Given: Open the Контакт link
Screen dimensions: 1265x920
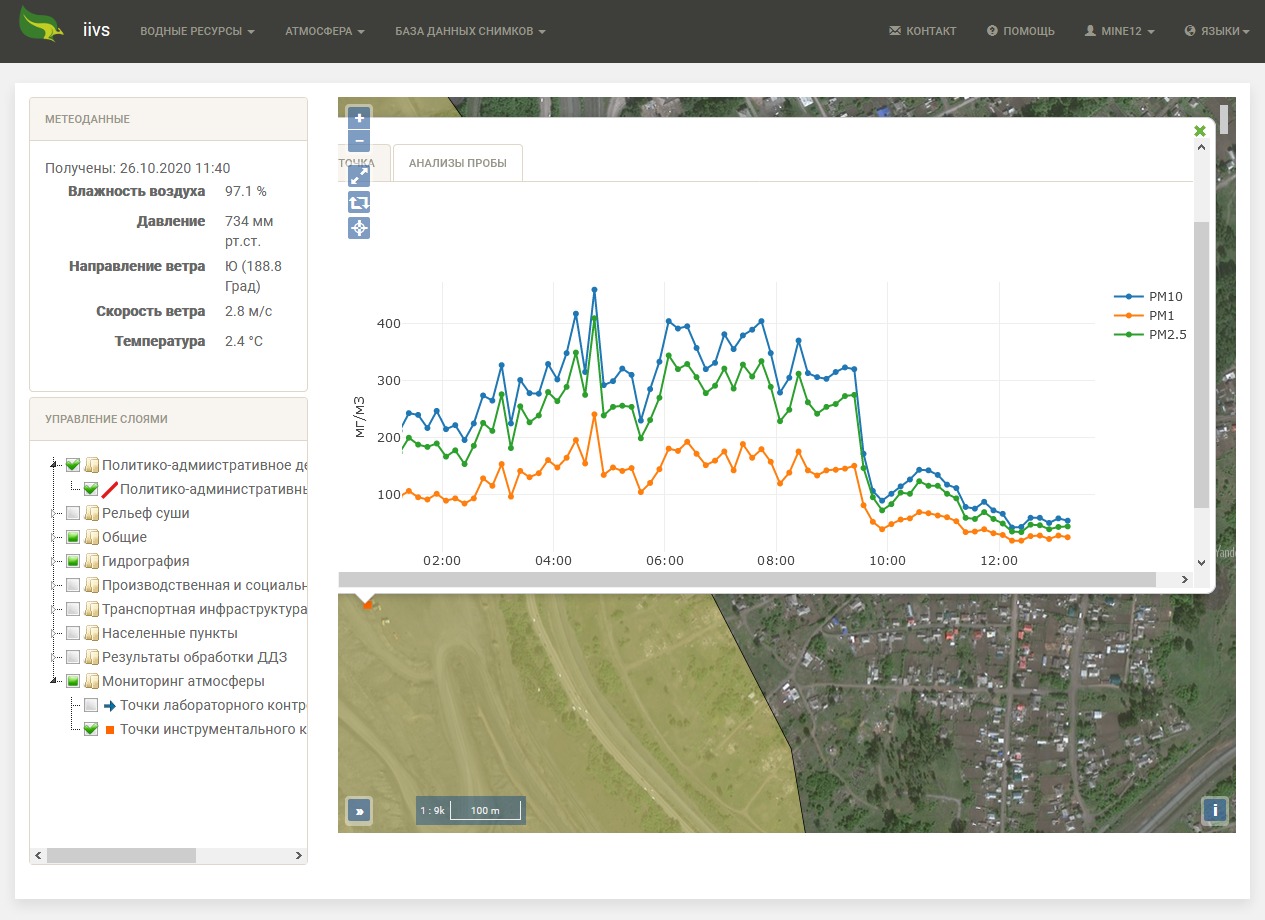Looking at the screenshot, I should click(922, 31).
